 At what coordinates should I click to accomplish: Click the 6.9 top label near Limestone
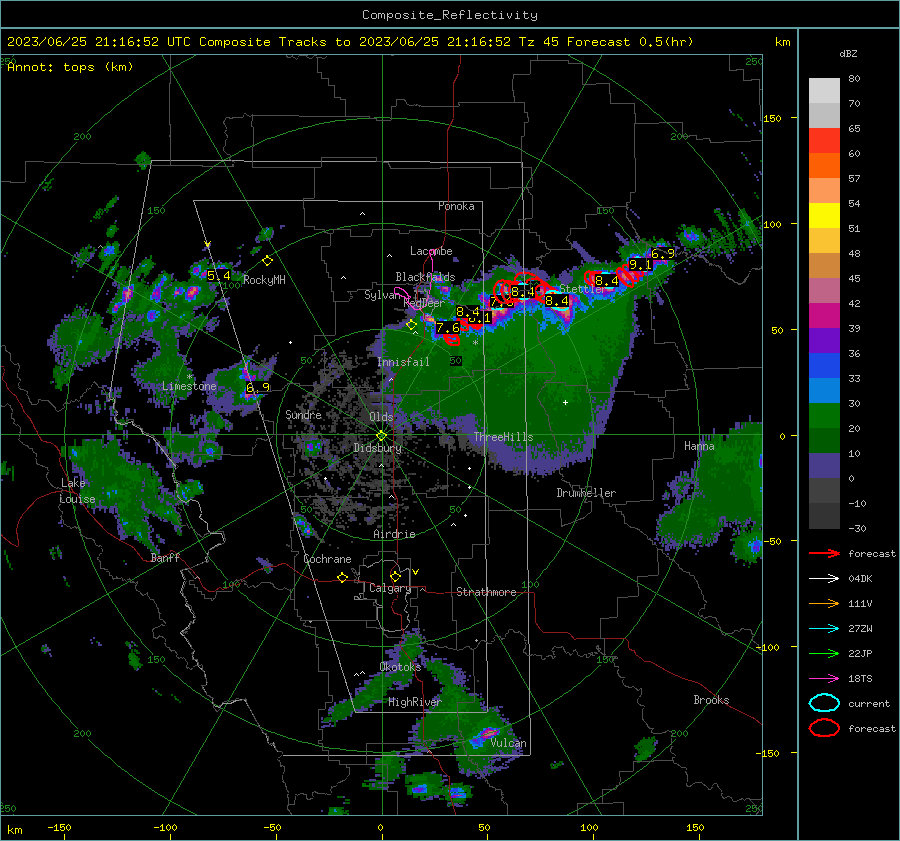[258, 387]
